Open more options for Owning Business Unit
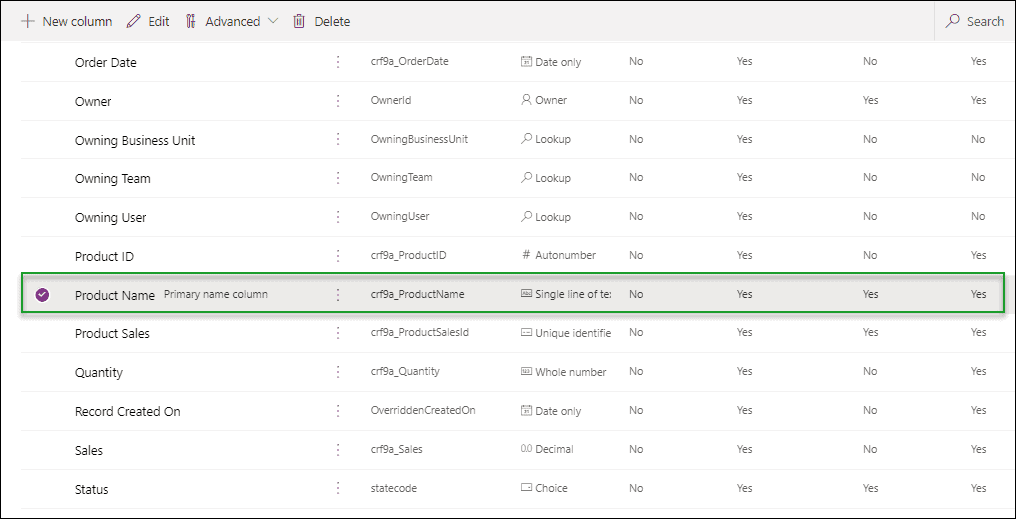The height and width of the screenshot is (519, 1016). 338,139
